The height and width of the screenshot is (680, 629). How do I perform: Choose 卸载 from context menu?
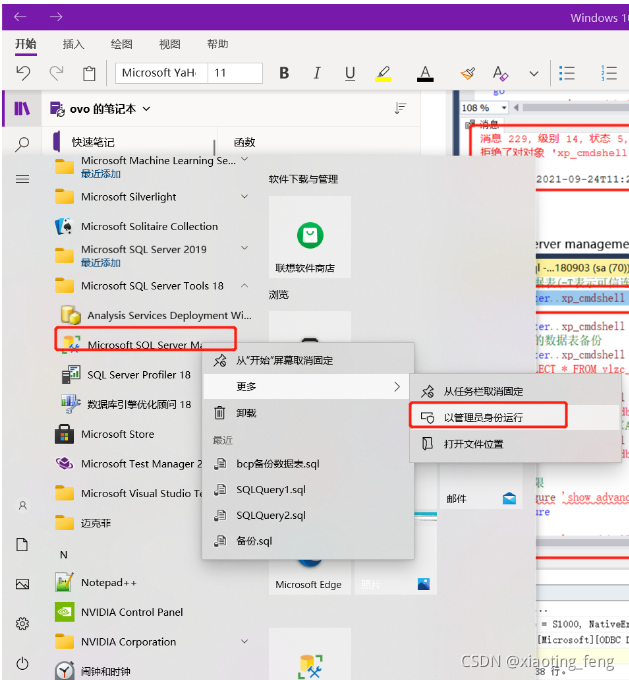tap(308, 413)
